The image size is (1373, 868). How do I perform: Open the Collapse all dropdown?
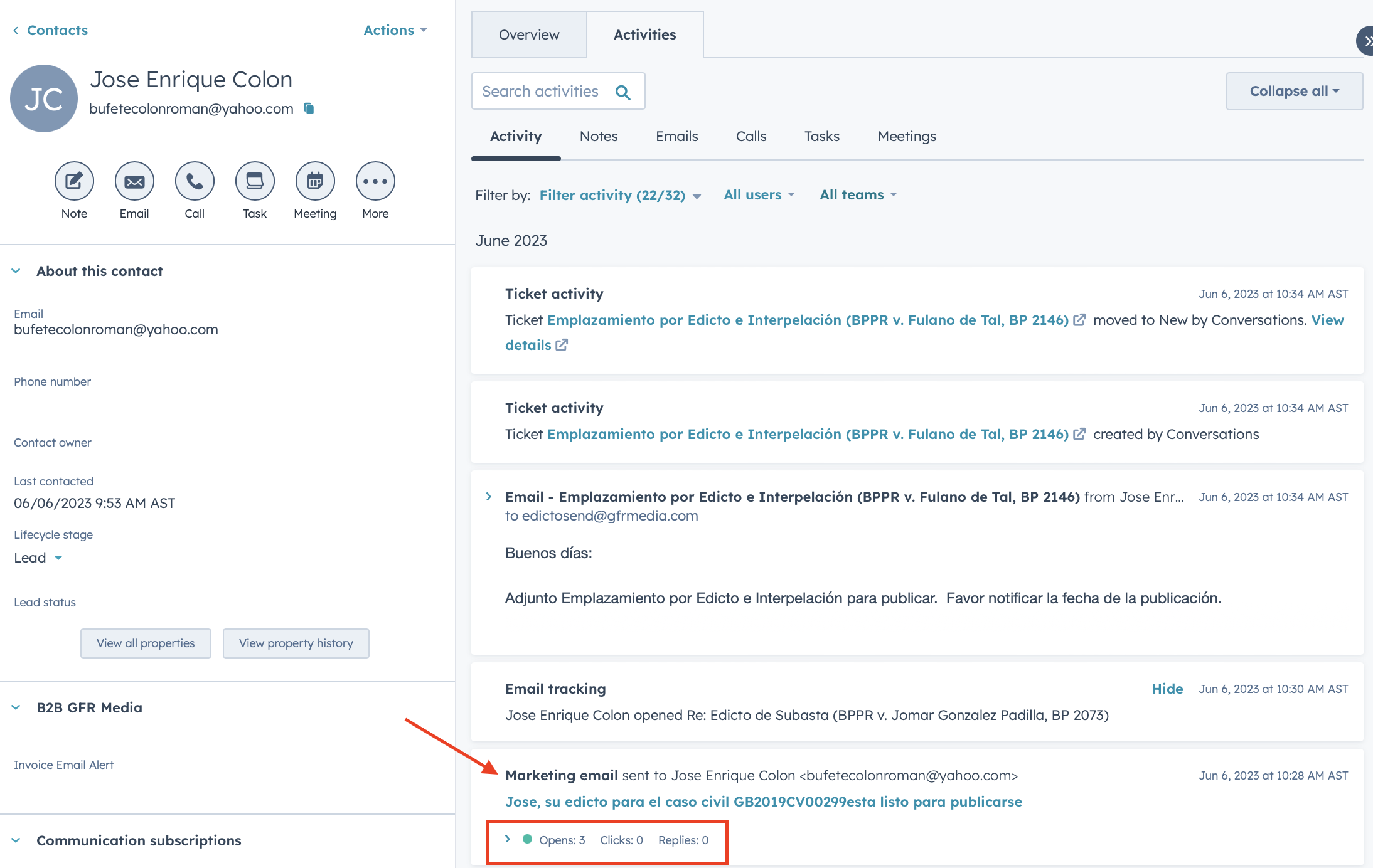(1294, 92)
